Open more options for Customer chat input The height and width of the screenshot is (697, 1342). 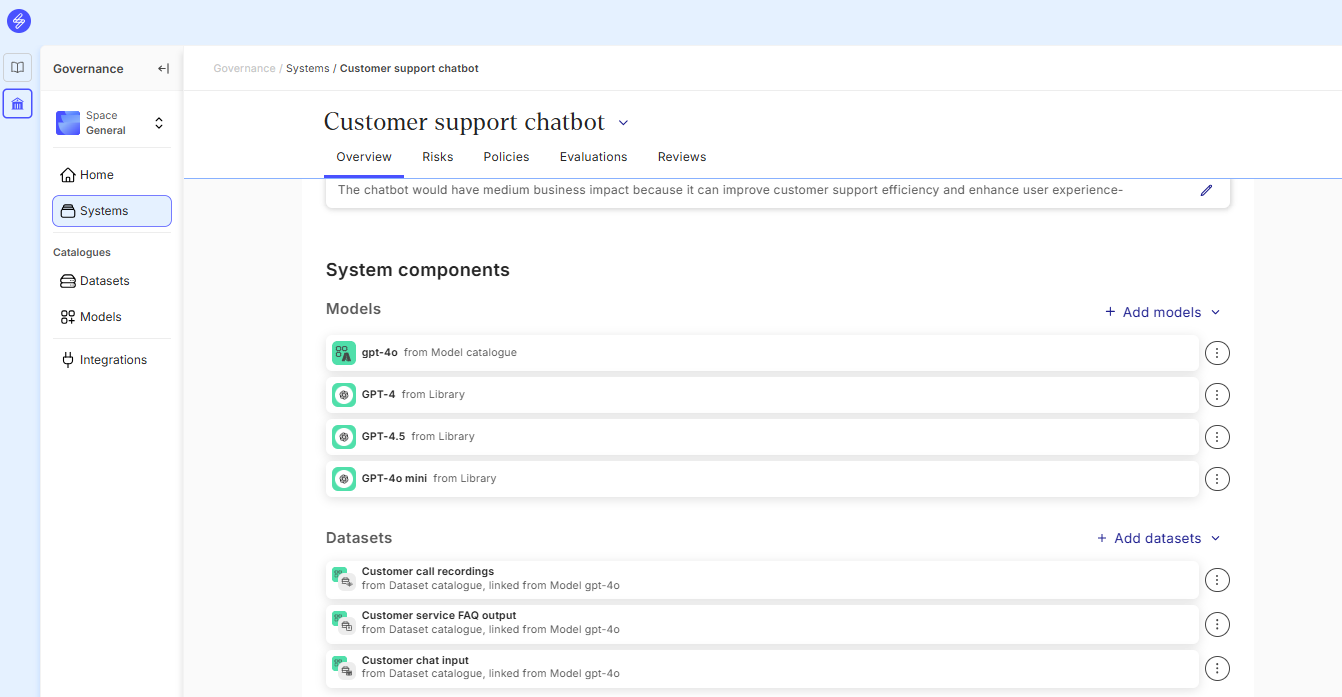1216,668
